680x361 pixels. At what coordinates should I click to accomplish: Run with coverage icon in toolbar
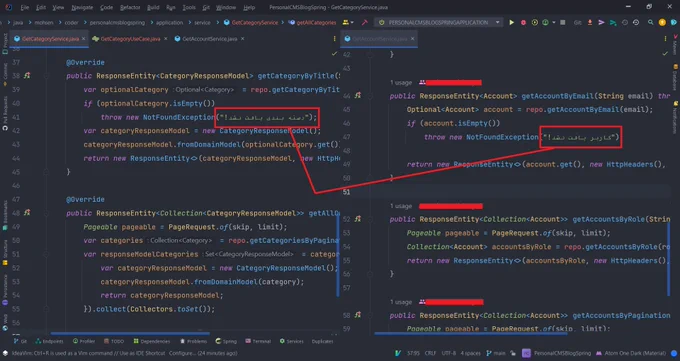click(535, 22)
